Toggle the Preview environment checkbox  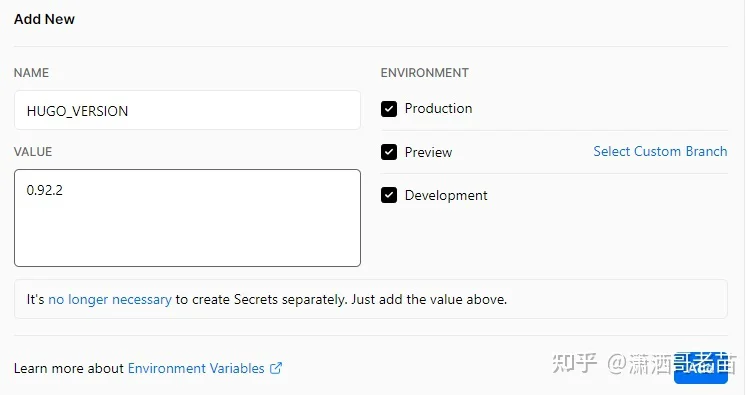389,152
